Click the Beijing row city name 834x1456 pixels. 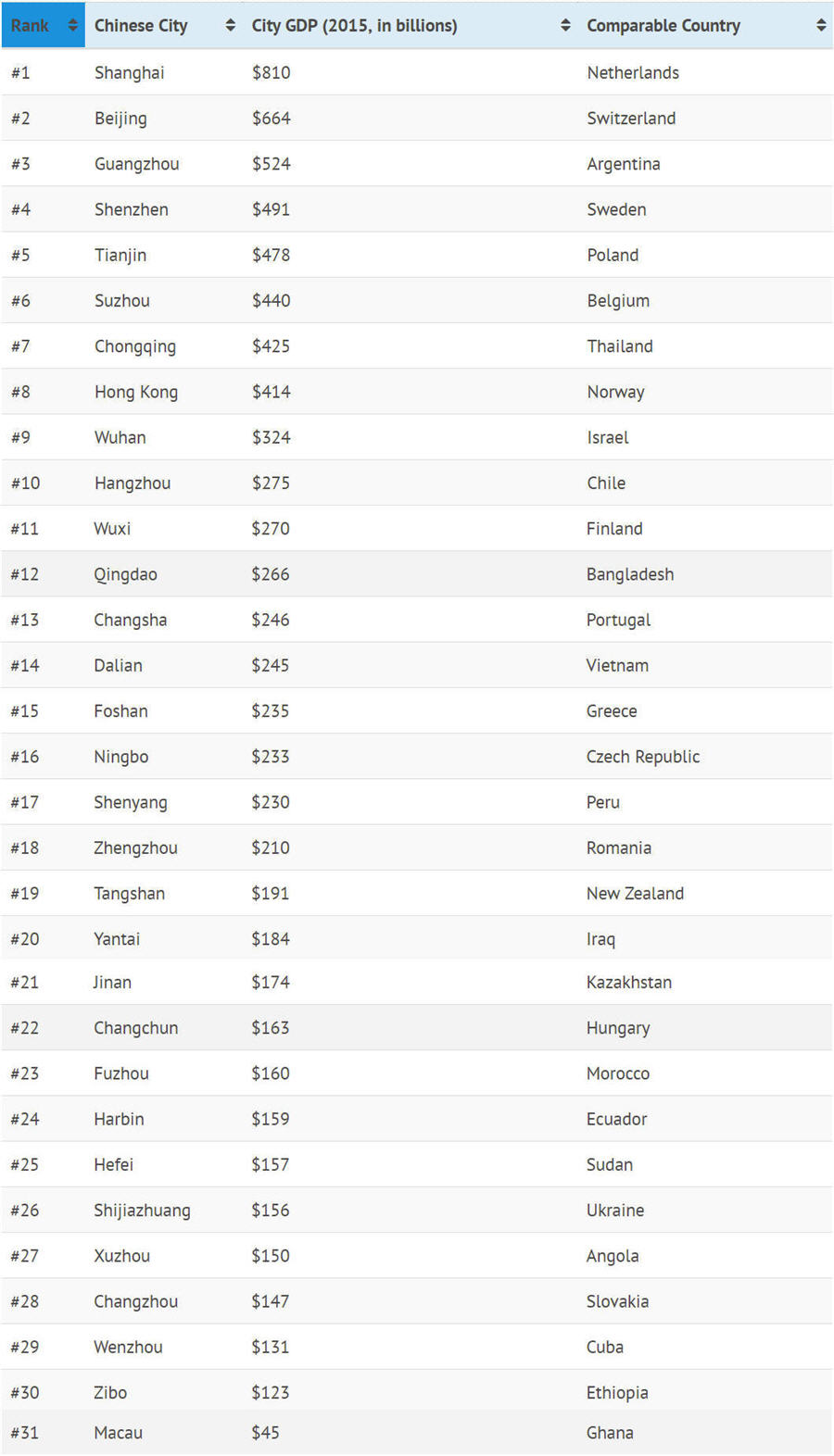point(120,119)
